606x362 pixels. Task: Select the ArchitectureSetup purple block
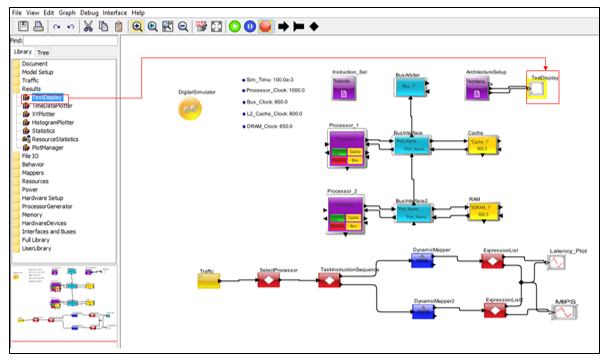click(477, 88)
